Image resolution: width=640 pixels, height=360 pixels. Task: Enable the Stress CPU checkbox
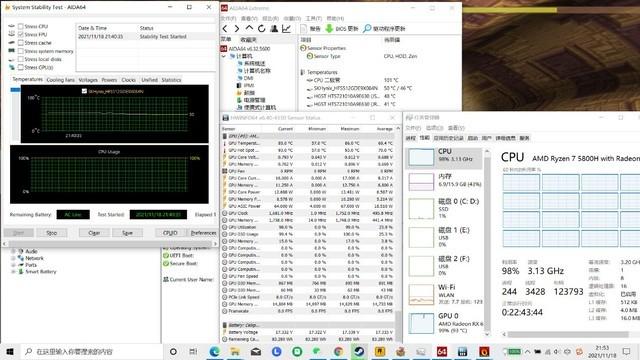tap(20, 27)
